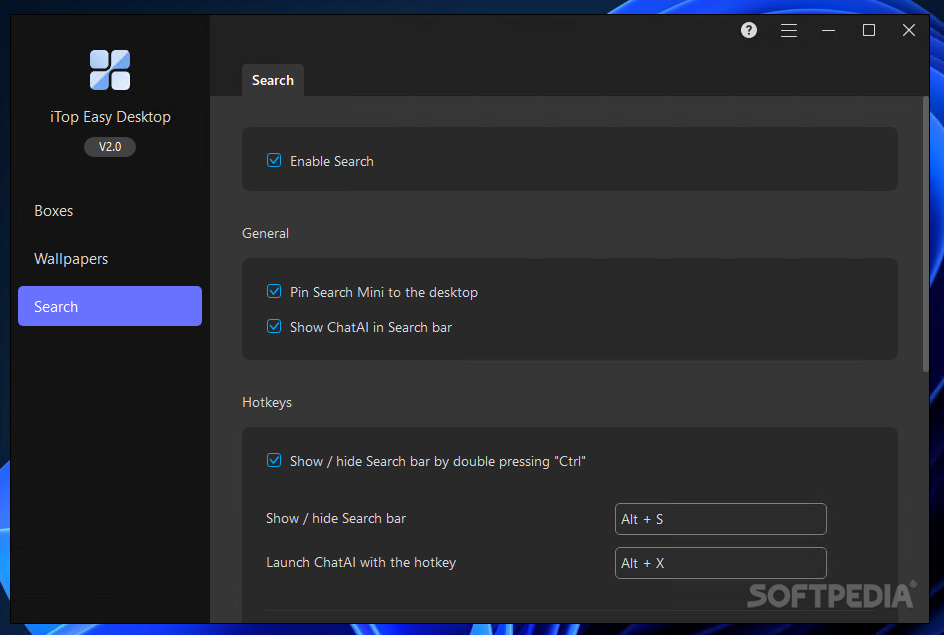Click the V2.0 version badge
Screen dimensions: 944x635
(x=110, y=147)
